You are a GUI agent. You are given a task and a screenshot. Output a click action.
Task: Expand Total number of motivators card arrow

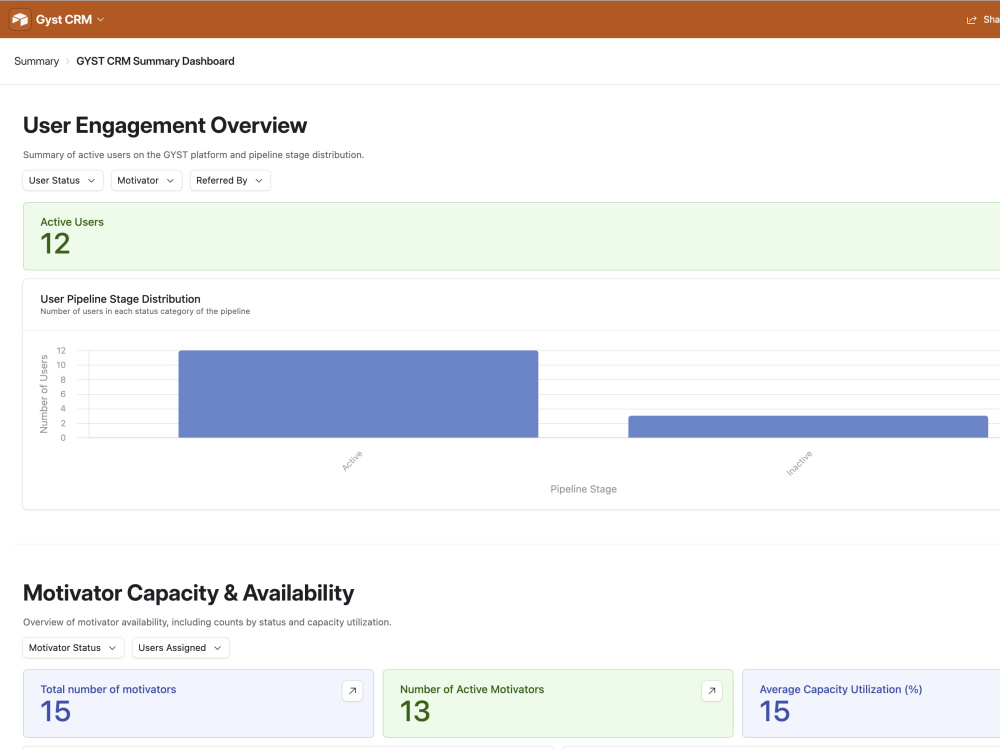coord(352,691)
